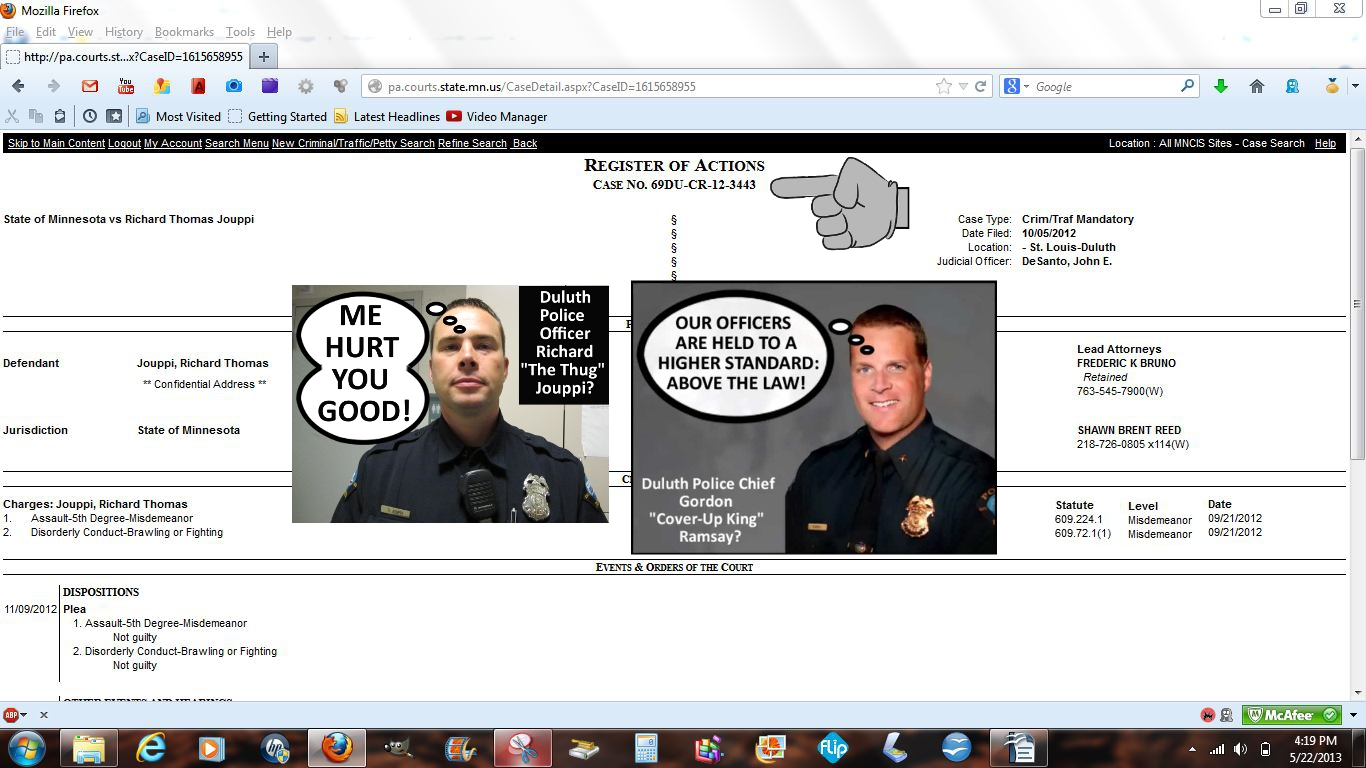
Task: Open the Video Manager bookmark
Action: tap(497, 116)
